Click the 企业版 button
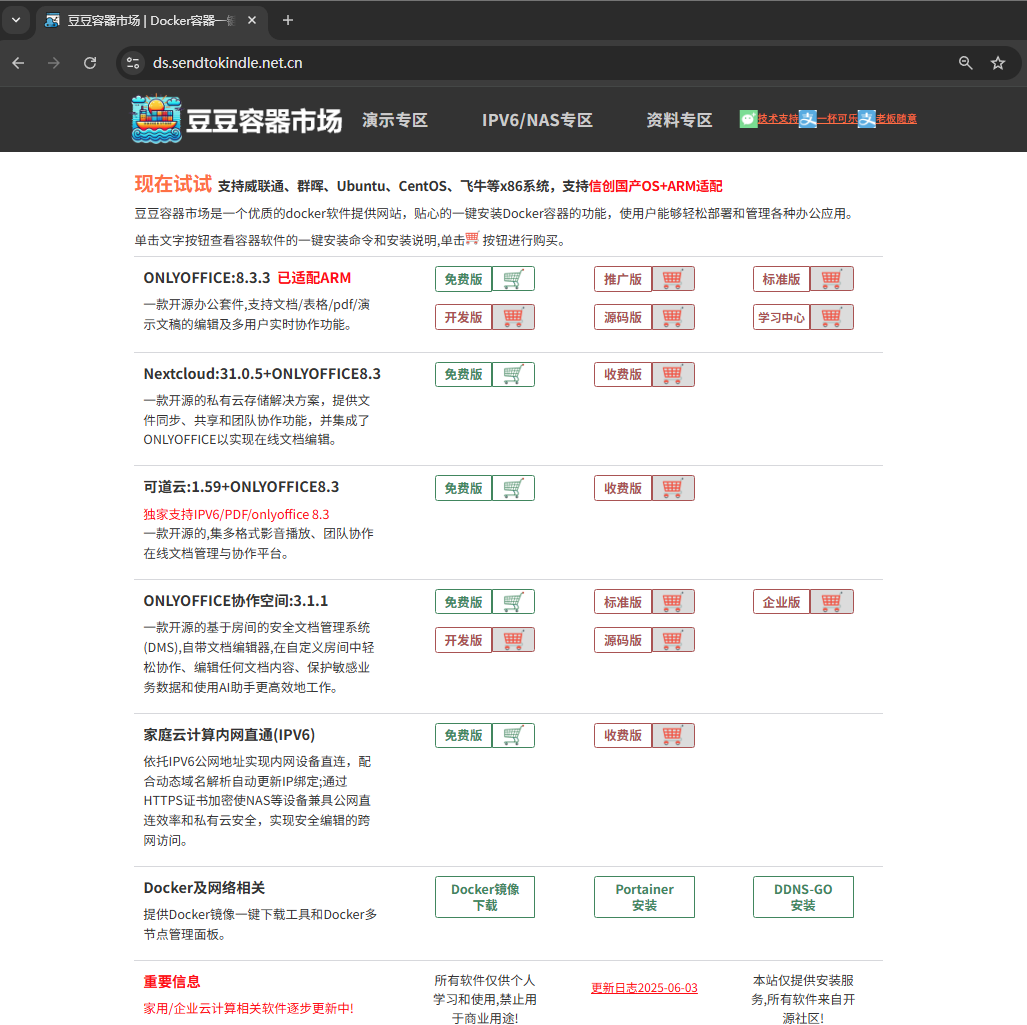Viewport: 1027px width, 1025px height. pyautogui.click(x=781, y=602)
